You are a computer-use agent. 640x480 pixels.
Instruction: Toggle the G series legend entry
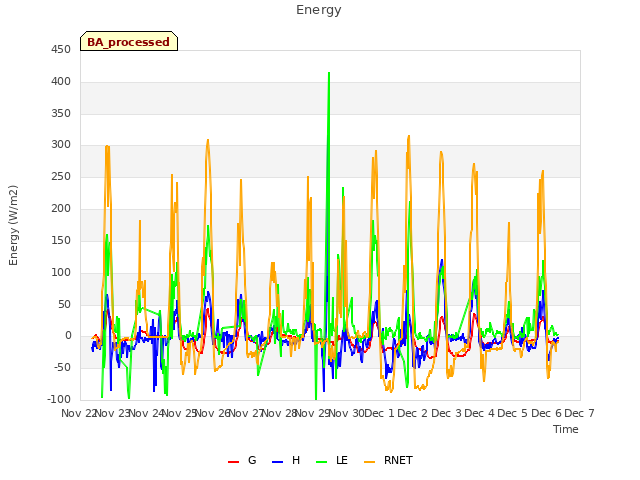242,460
